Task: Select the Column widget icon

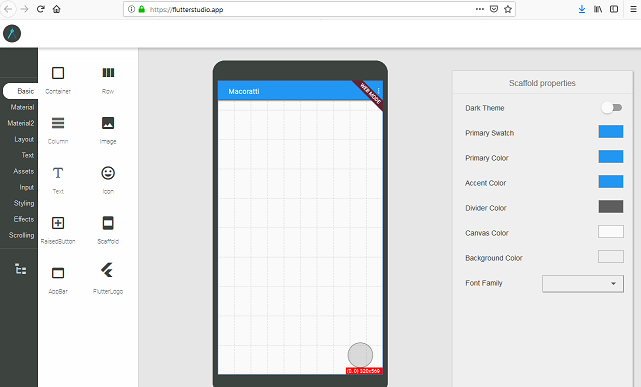Action: click(x=58, y=123)
